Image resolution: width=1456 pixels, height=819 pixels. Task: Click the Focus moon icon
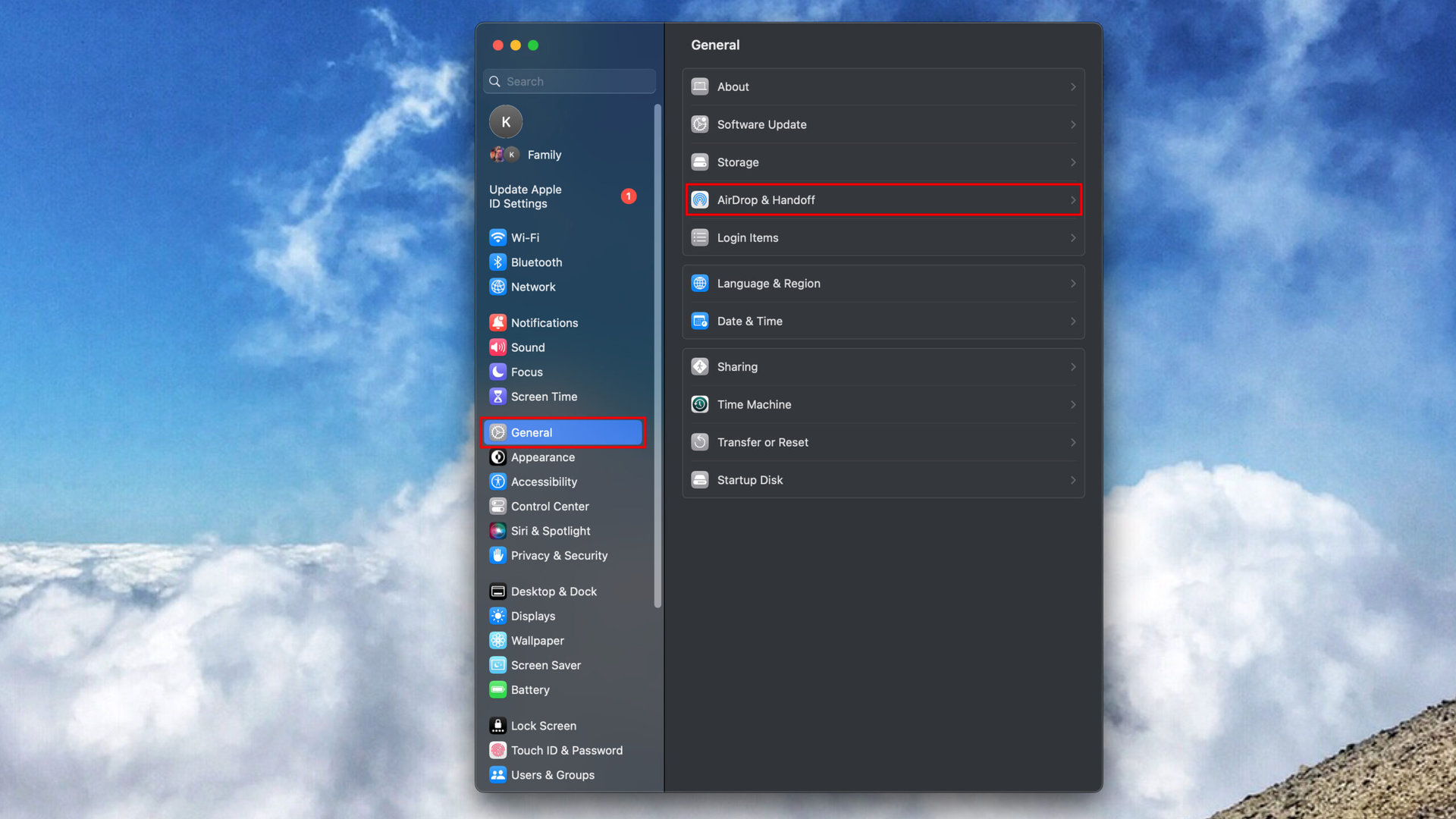coord(497,372)
